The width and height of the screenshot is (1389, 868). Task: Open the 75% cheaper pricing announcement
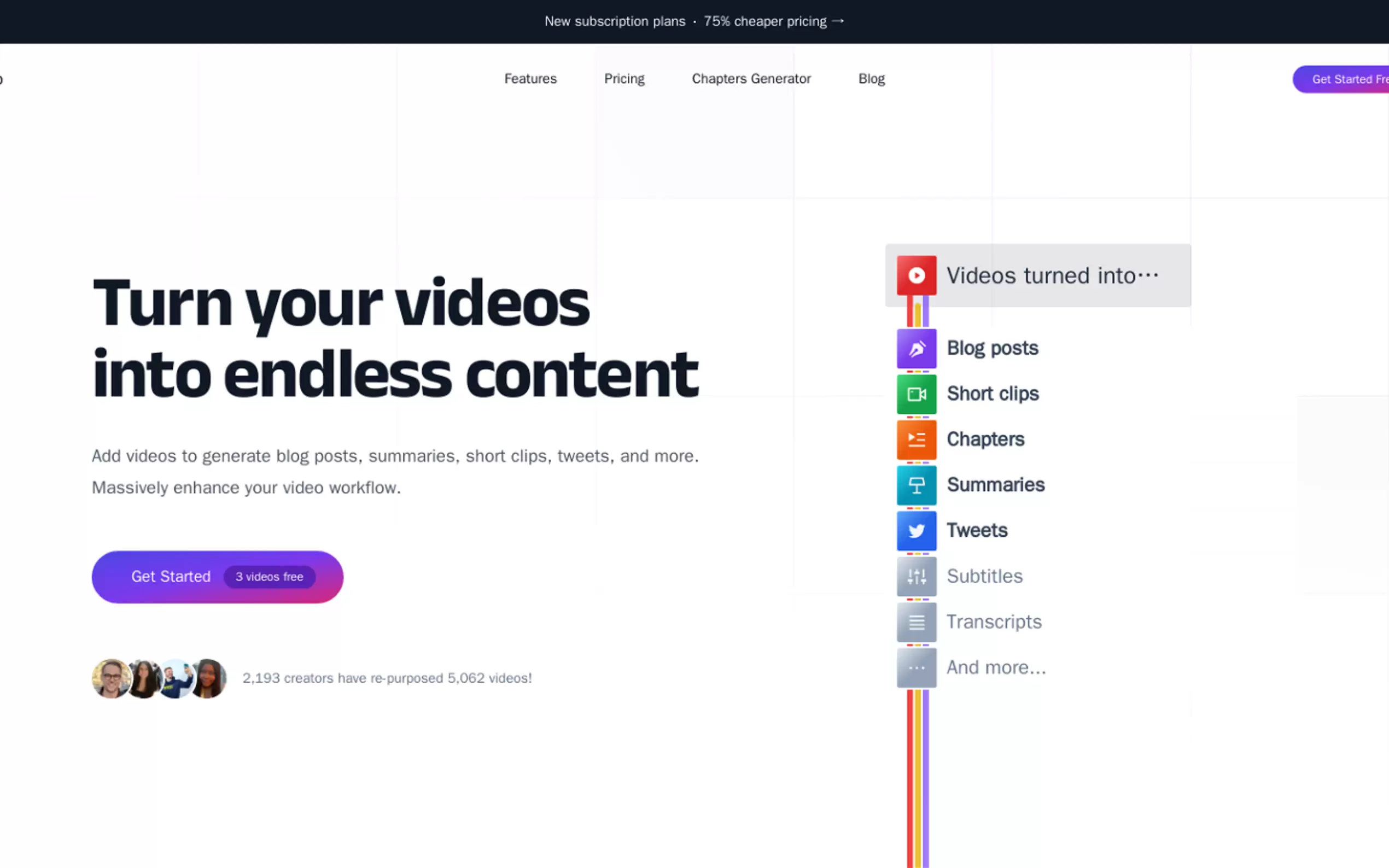coord(766,21)
